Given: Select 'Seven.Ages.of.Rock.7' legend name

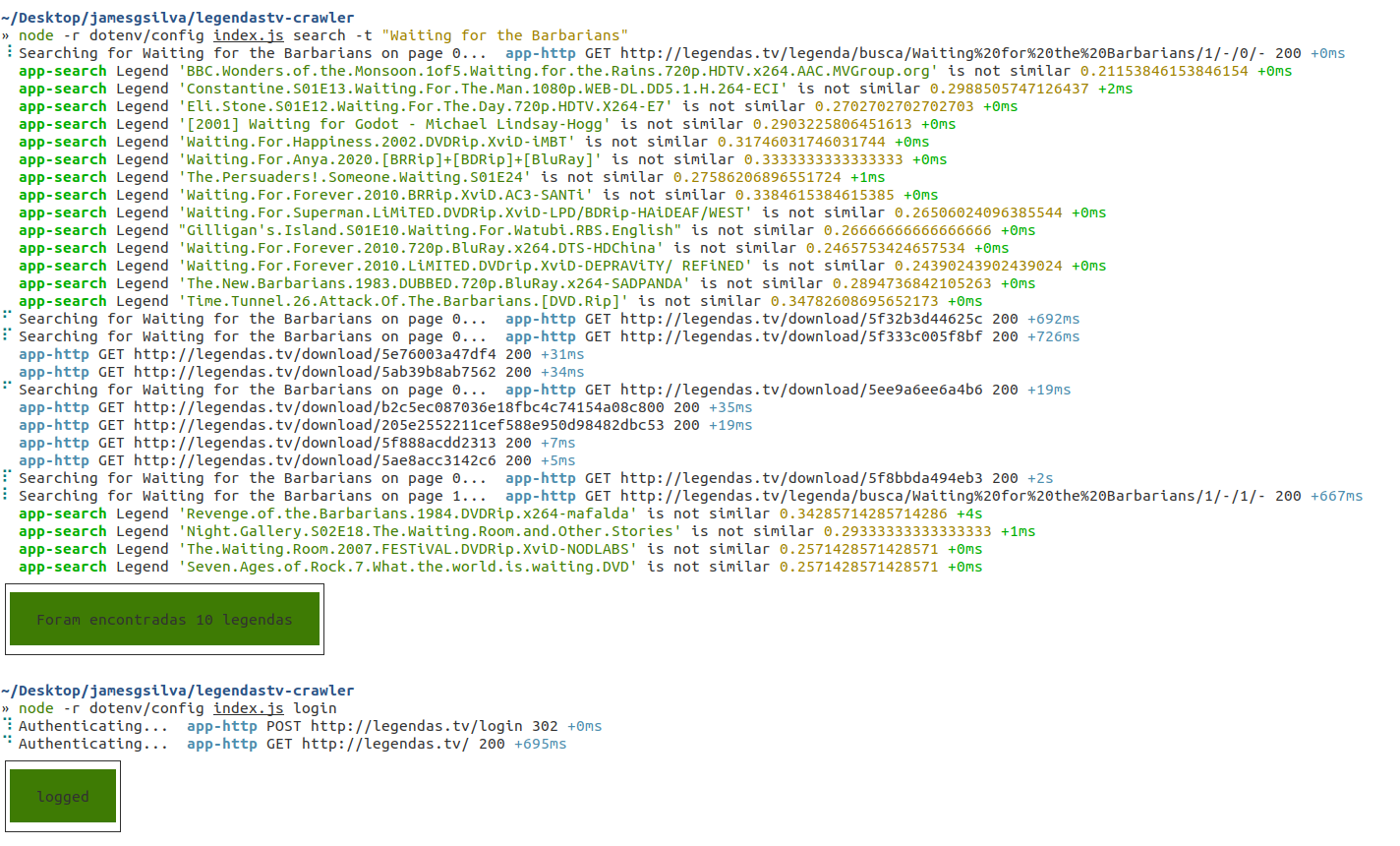Looking at the screenshot, I should (408, 567).
